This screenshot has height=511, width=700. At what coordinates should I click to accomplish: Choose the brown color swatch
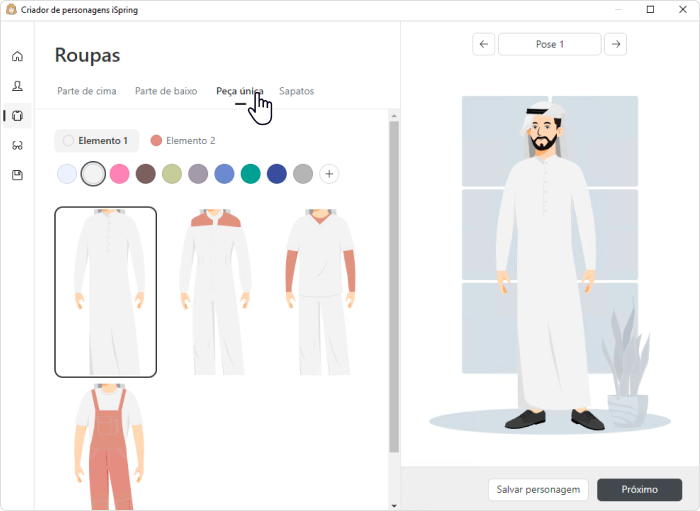(x=146, y=174)
